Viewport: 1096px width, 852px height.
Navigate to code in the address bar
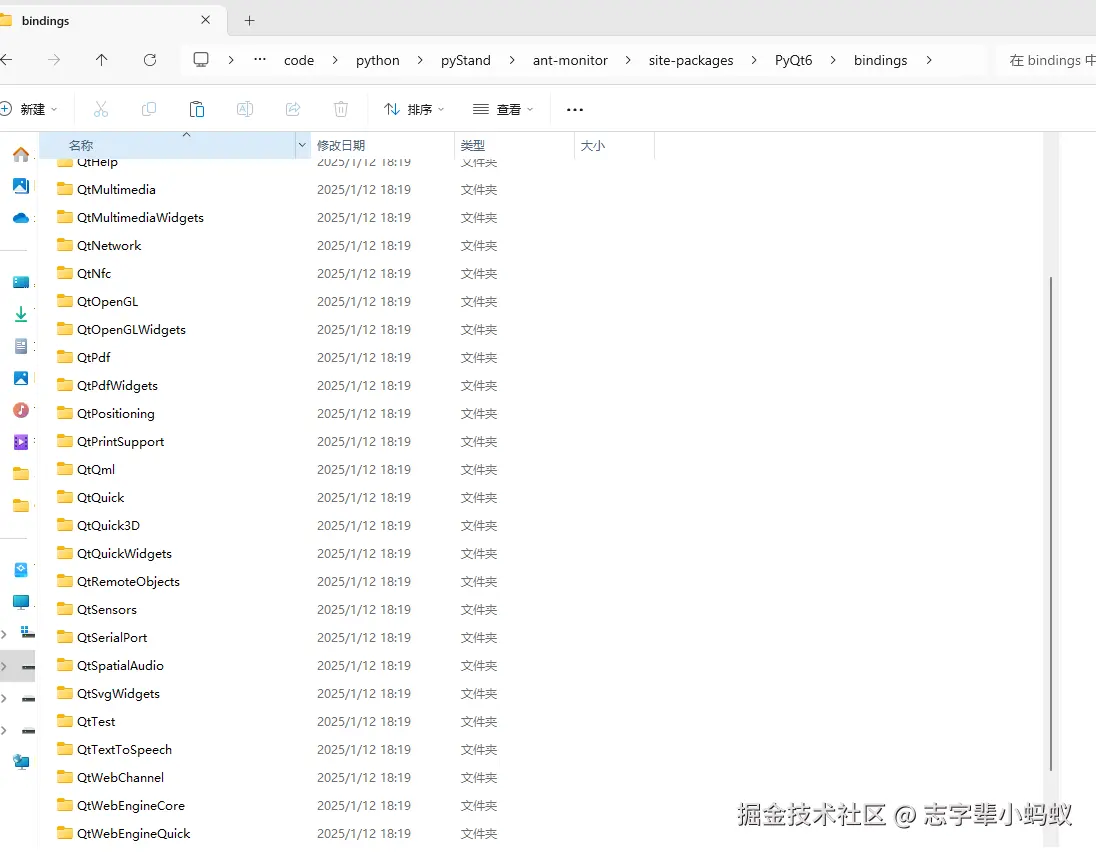pyautogui.click(x=299, y=61)
